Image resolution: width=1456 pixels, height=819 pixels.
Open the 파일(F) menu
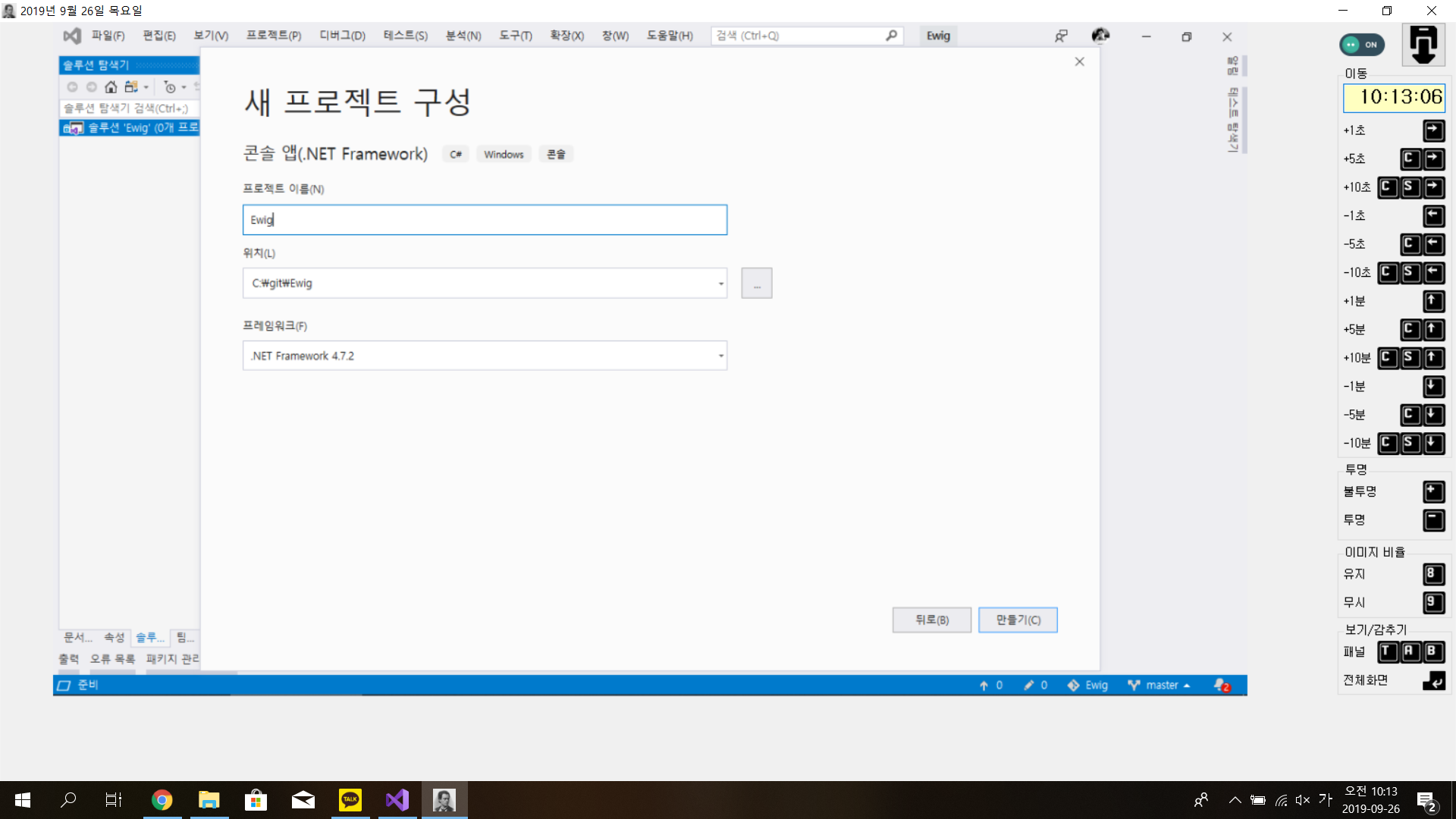(108, 36)
